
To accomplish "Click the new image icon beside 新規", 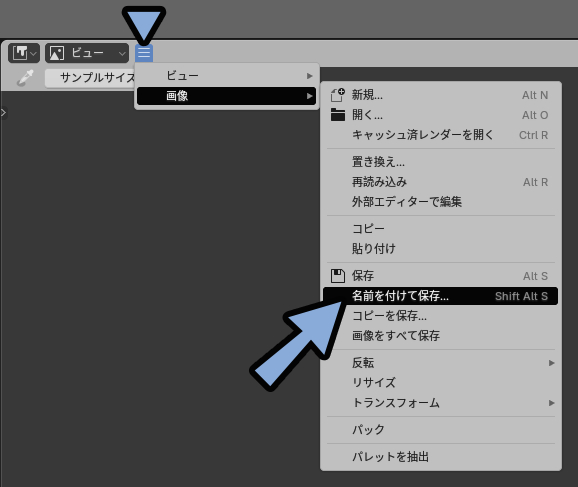I will [x=338, y=95].
